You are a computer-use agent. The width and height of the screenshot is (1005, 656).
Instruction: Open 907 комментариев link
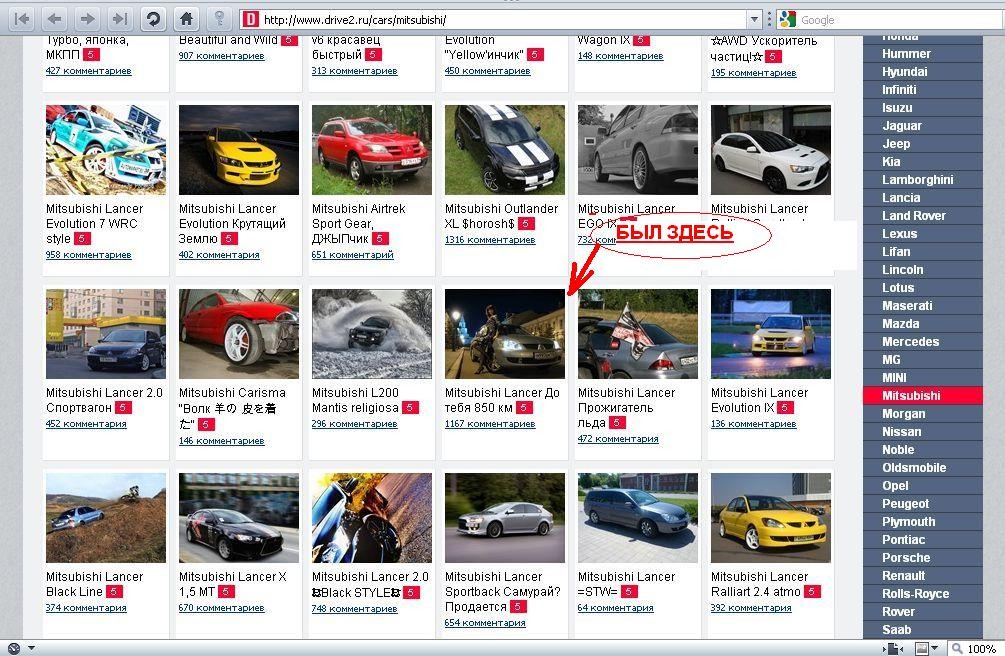click(221, 56)
